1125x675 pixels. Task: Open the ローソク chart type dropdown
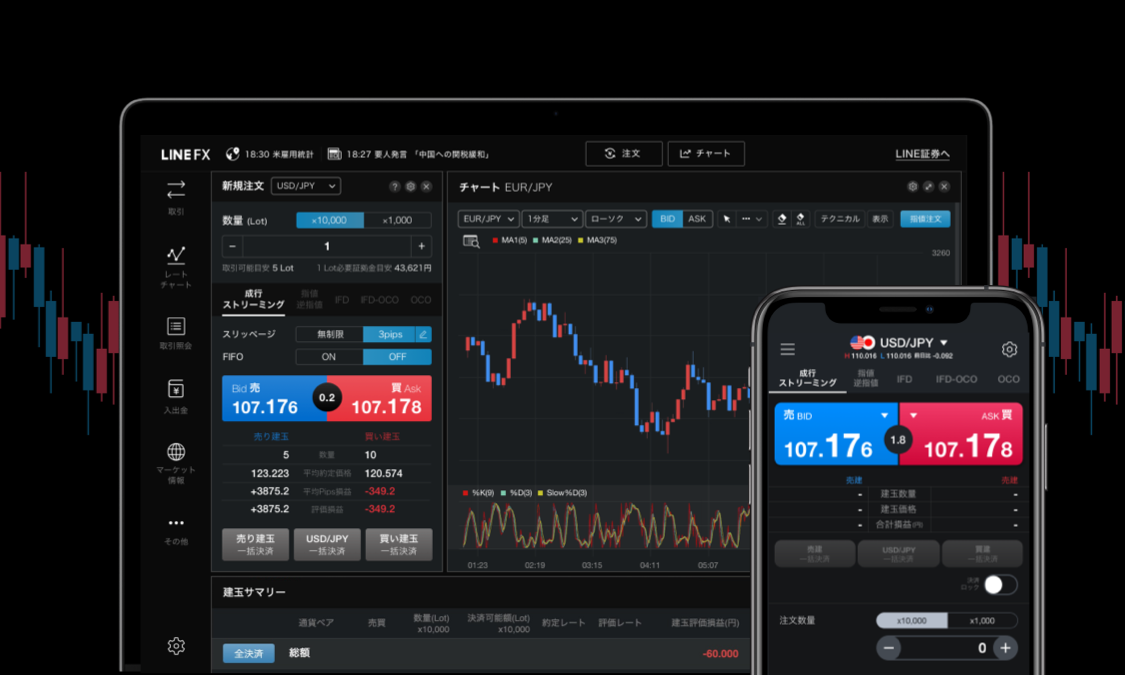point(615,219)
